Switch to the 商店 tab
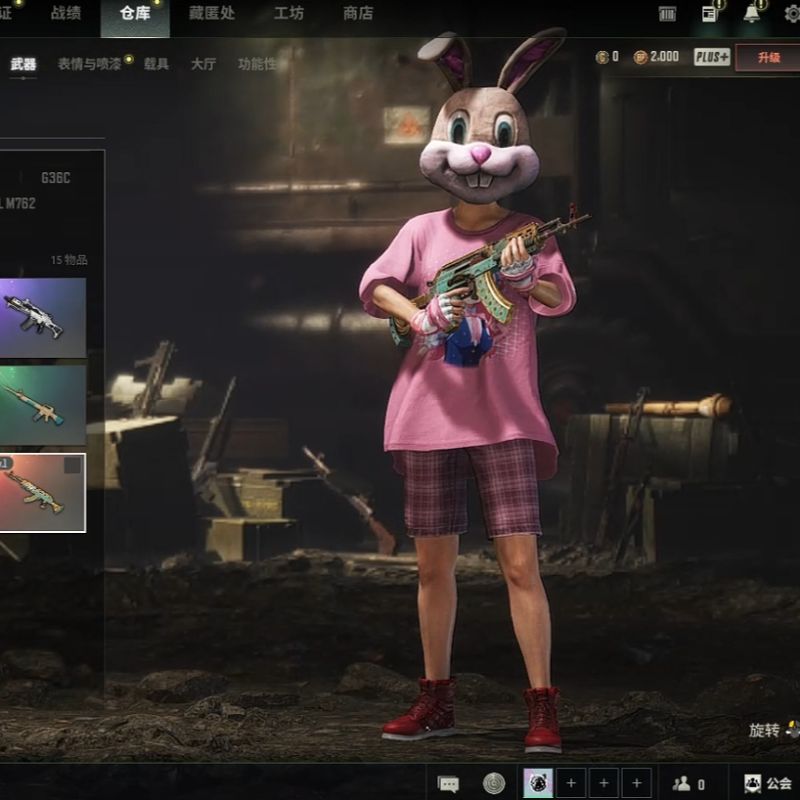This screenshot has width=800, height=800. click(x=357, y=13)
